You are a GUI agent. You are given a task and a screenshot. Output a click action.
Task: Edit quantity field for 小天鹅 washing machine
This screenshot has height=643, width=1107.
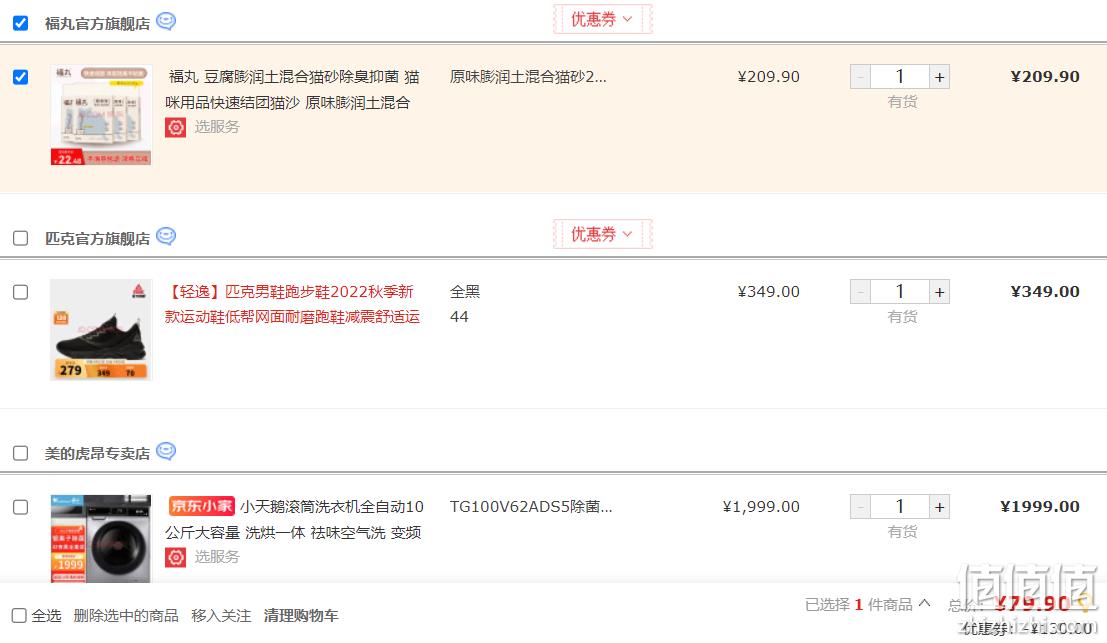[899, 507]
